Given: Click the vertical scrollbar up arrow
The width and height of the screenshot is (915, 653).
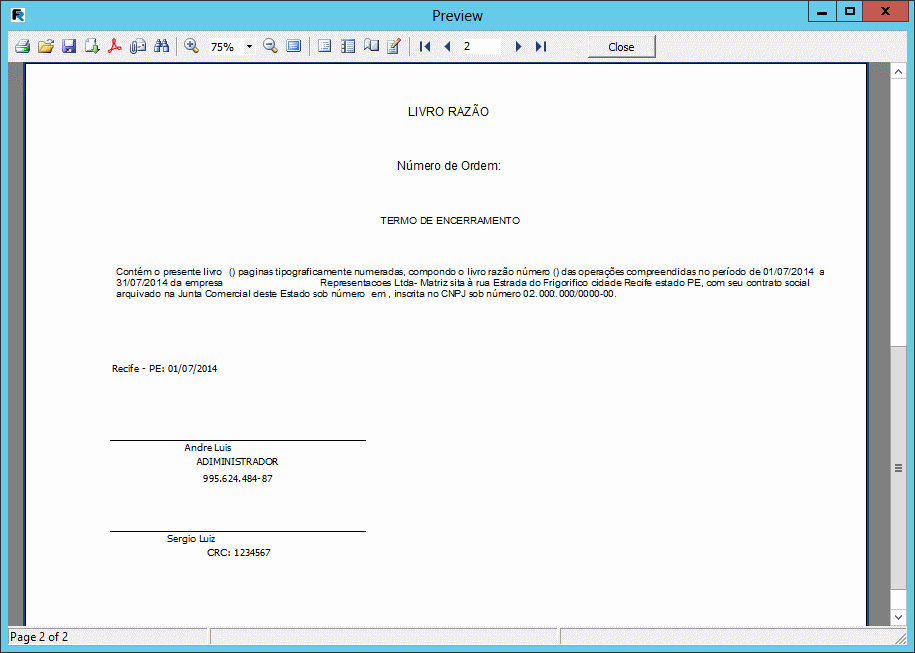Looking at the screenshot, I should coord(898,71).
